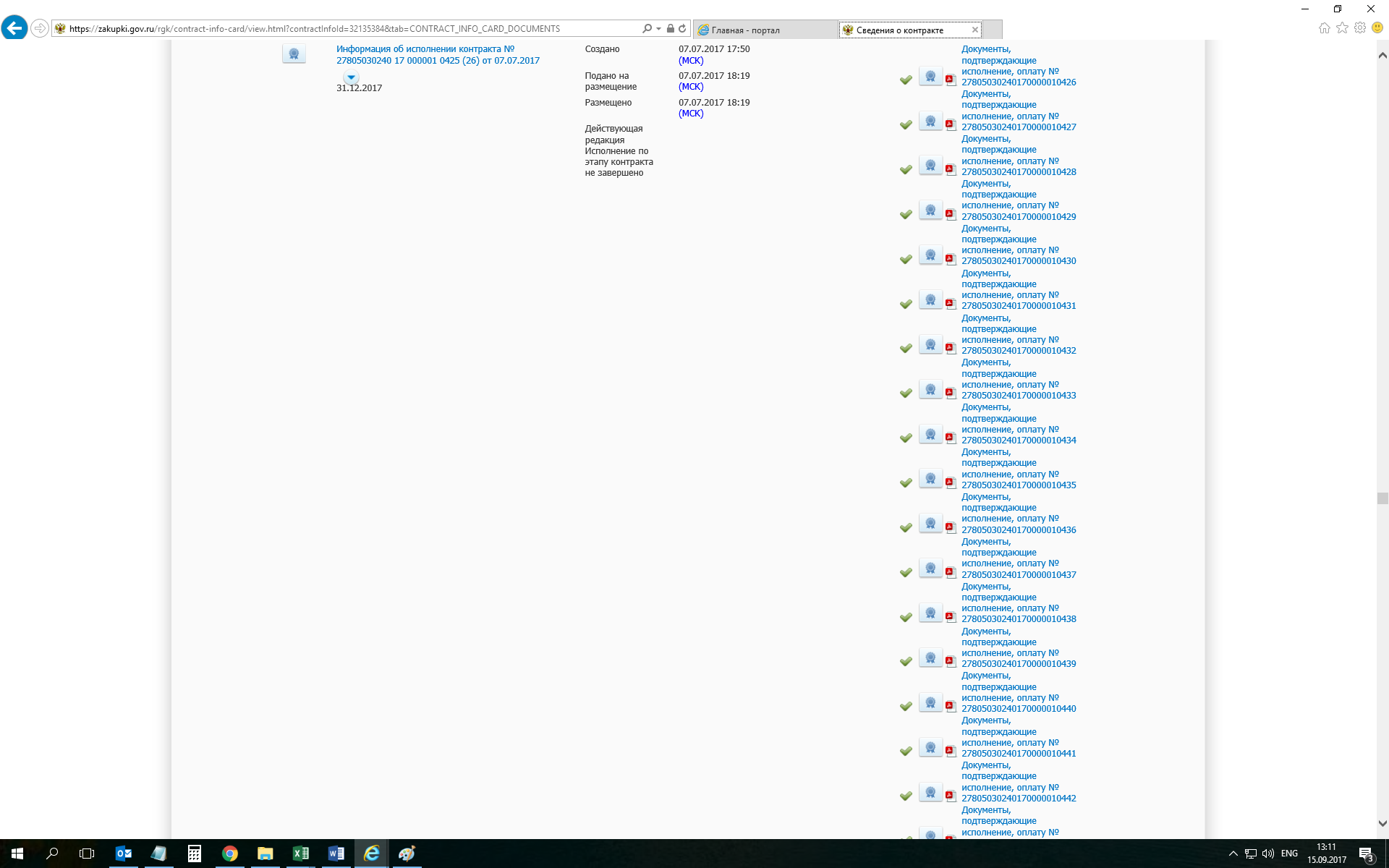1389x868 pixels.
Task: Open the signature icon for document ending 10440
Action: (930, 703)
